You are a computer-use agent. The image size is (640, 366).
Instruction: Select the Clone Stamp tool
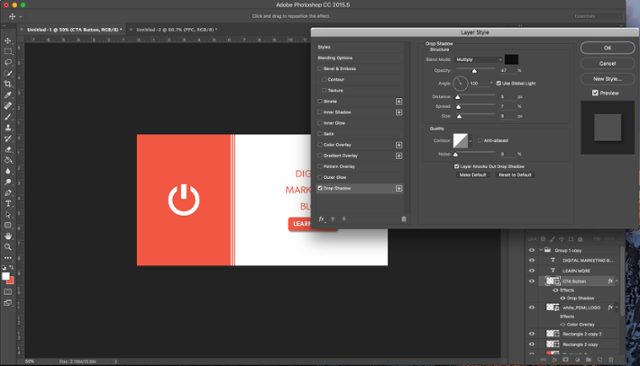(x=8, y=128)
